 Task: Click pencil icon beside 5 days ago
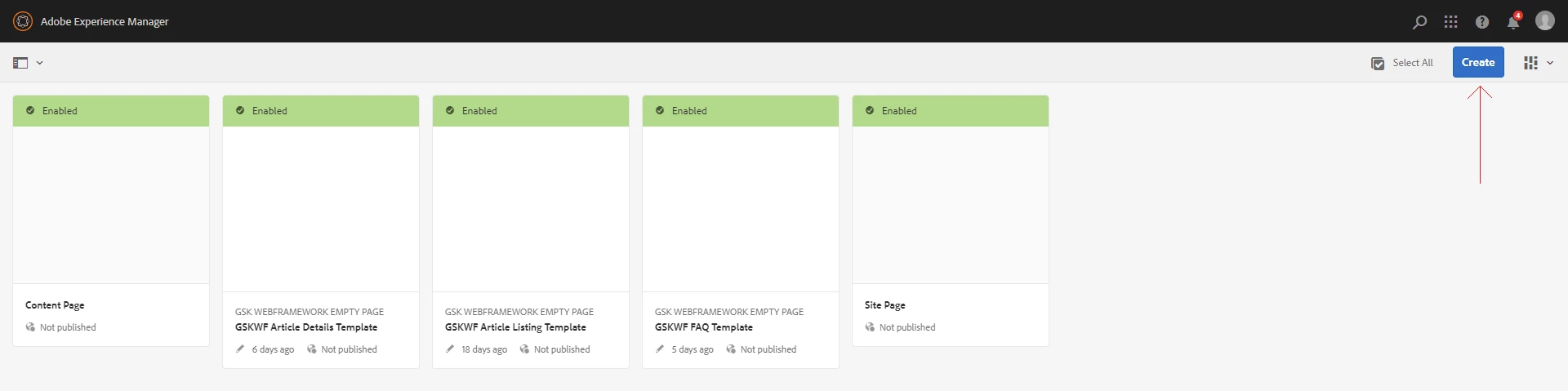point(660,349)
